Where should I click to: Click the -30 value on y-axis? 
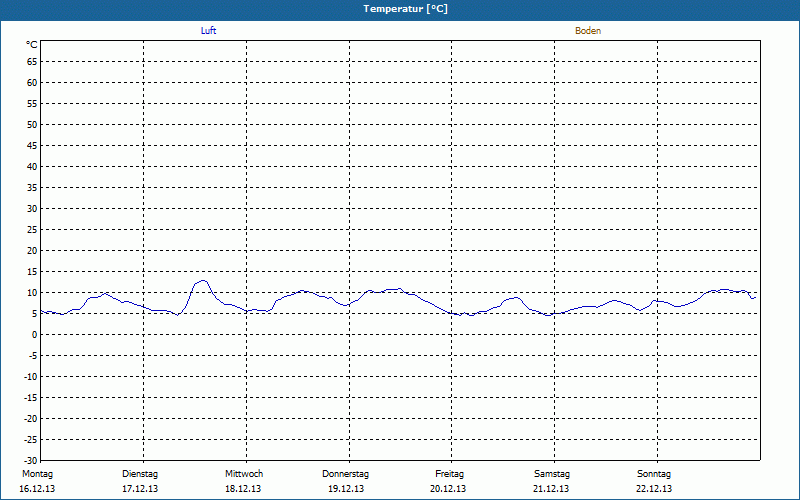point(30,460)
